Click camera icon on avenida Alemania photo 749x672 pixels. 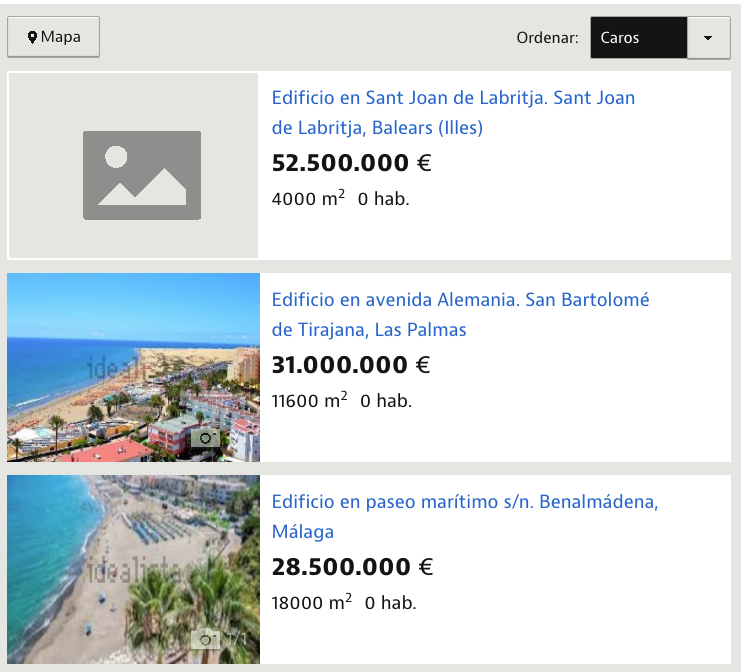tap(206, 438)
